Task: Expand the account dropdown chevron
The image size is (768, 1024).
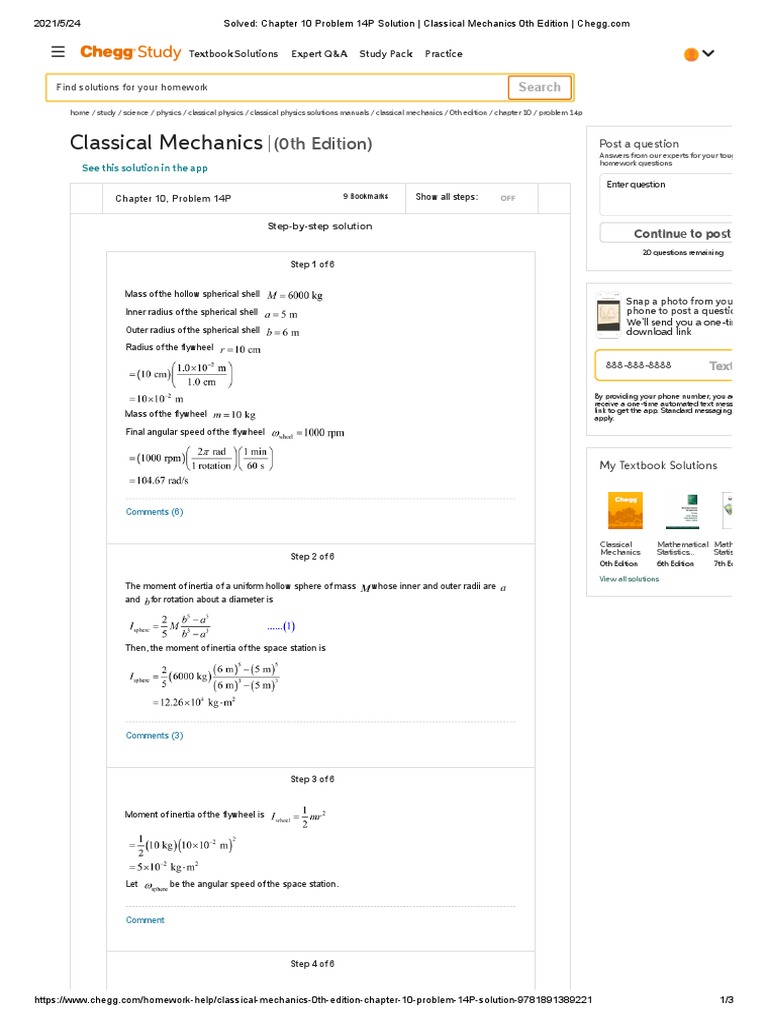Action: coord(709,53)
